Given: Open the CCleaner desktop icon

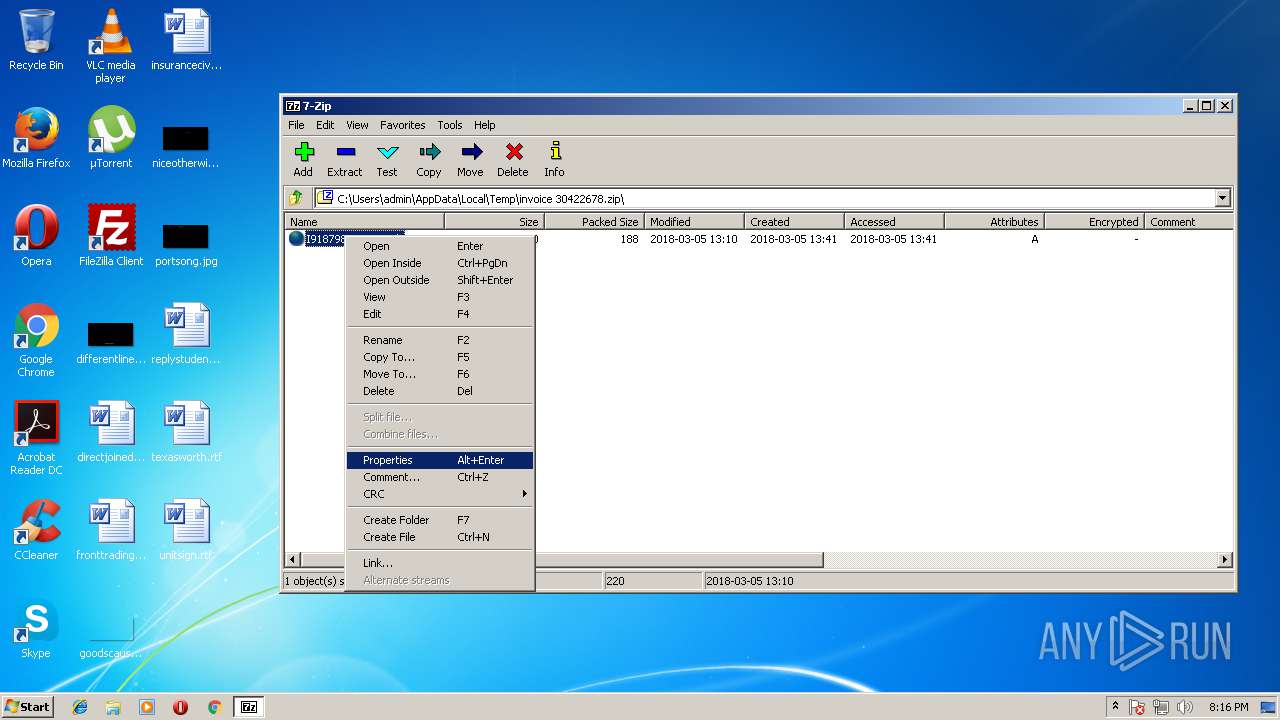Looking at the screenshot, I should (36, 530).
